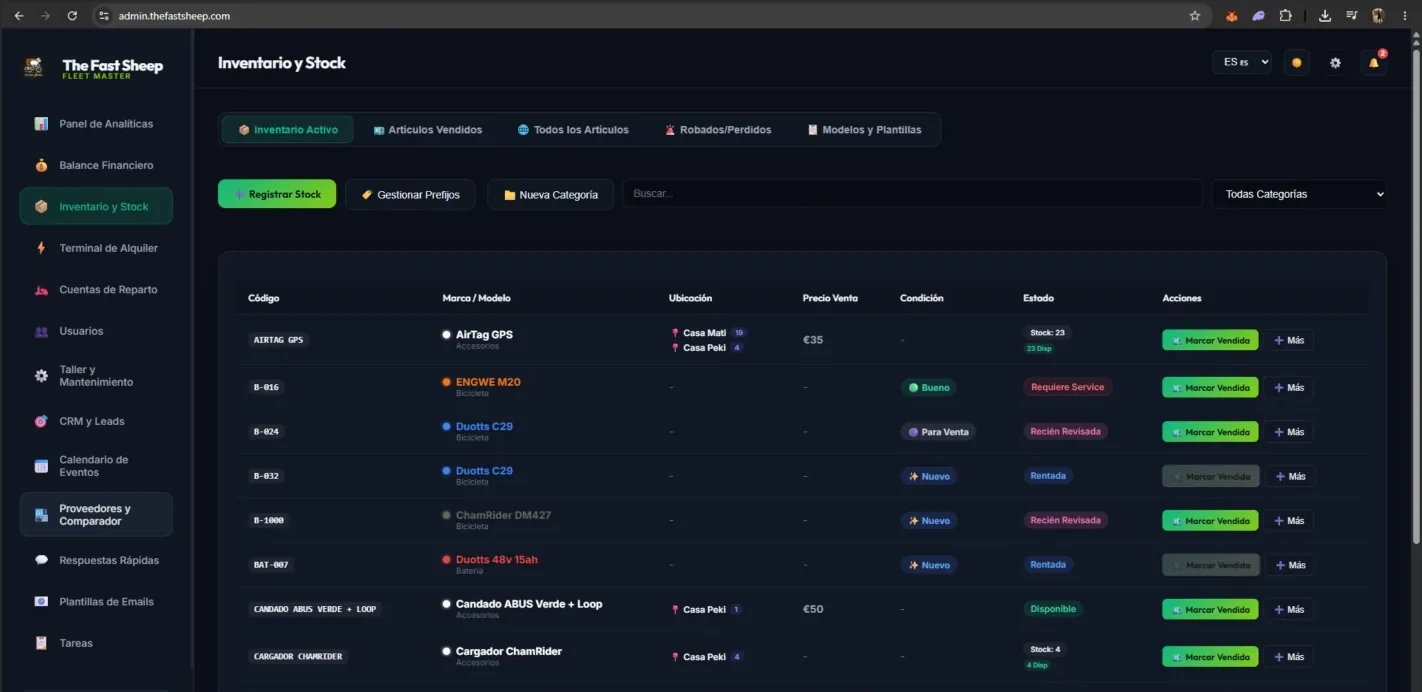
Task: Open Terminal de Alquiler from sidebar
Action: pyautogui.click(x=96, y=248)
